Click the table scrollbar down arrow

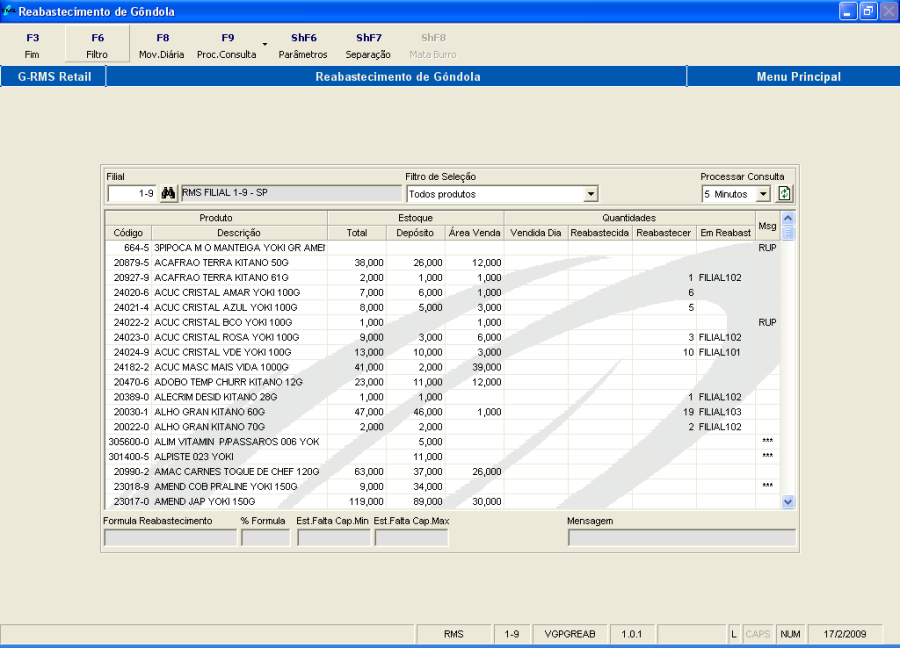(x=788, y=502)
